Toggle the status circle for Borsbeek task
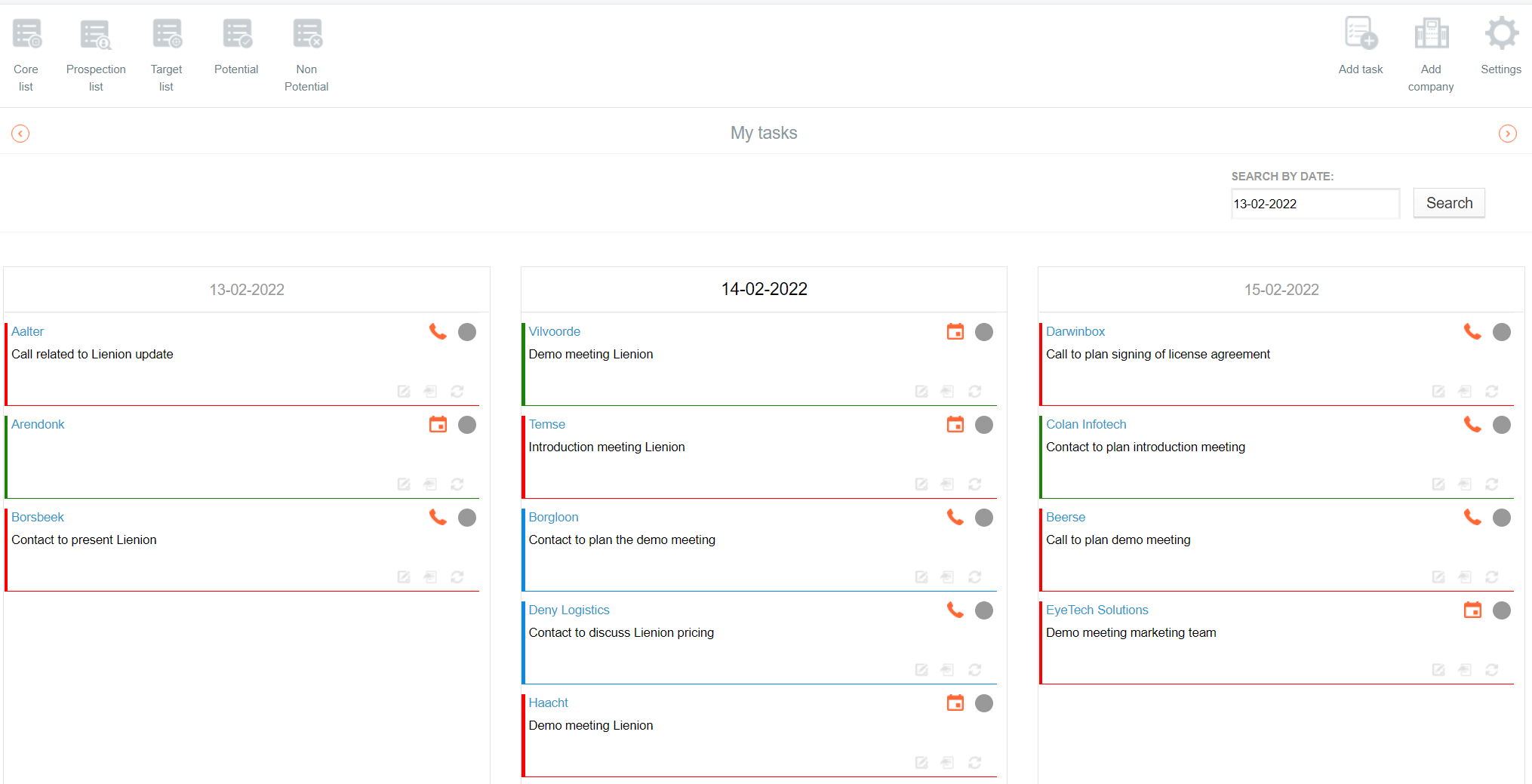The height and width of the screenshot is (784, 1532). pos(467,518)
